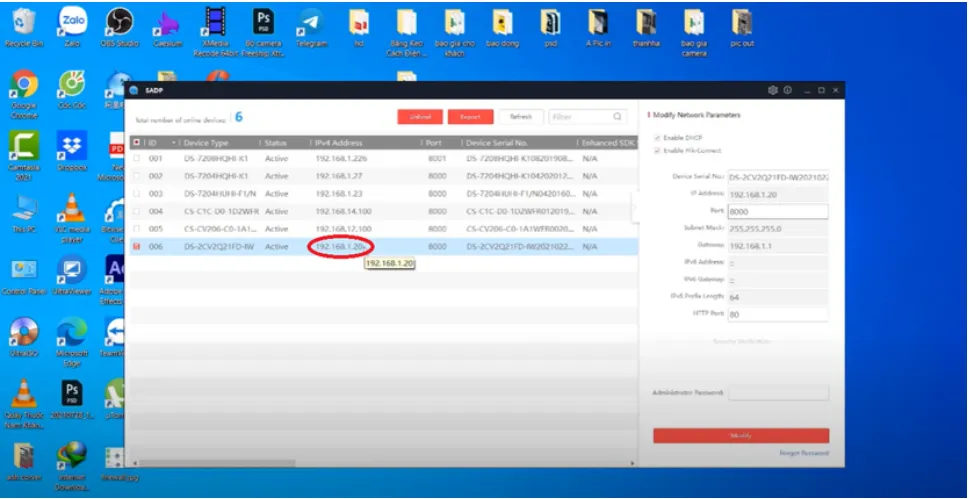The image size is (969, 499).
Task: Select row with IP 192.168.1.27
Action: point(383,176)
